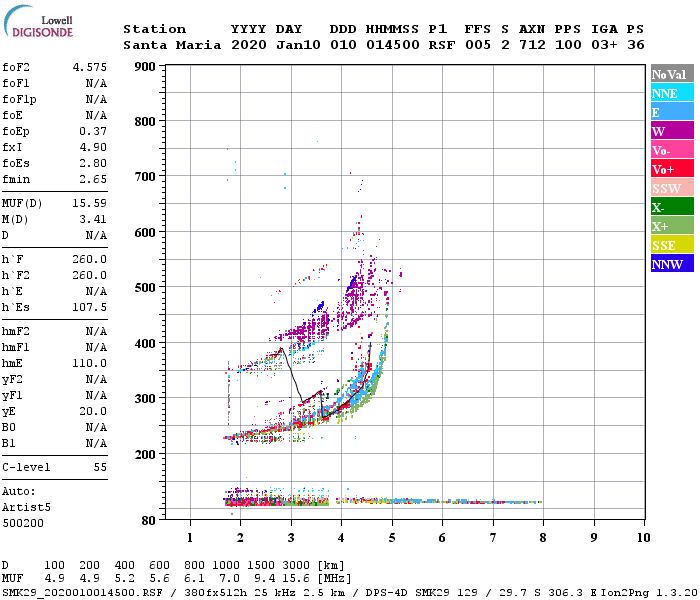Click the frequency axis label 10
Screen dimensions: 700x600
click(643, 538)
